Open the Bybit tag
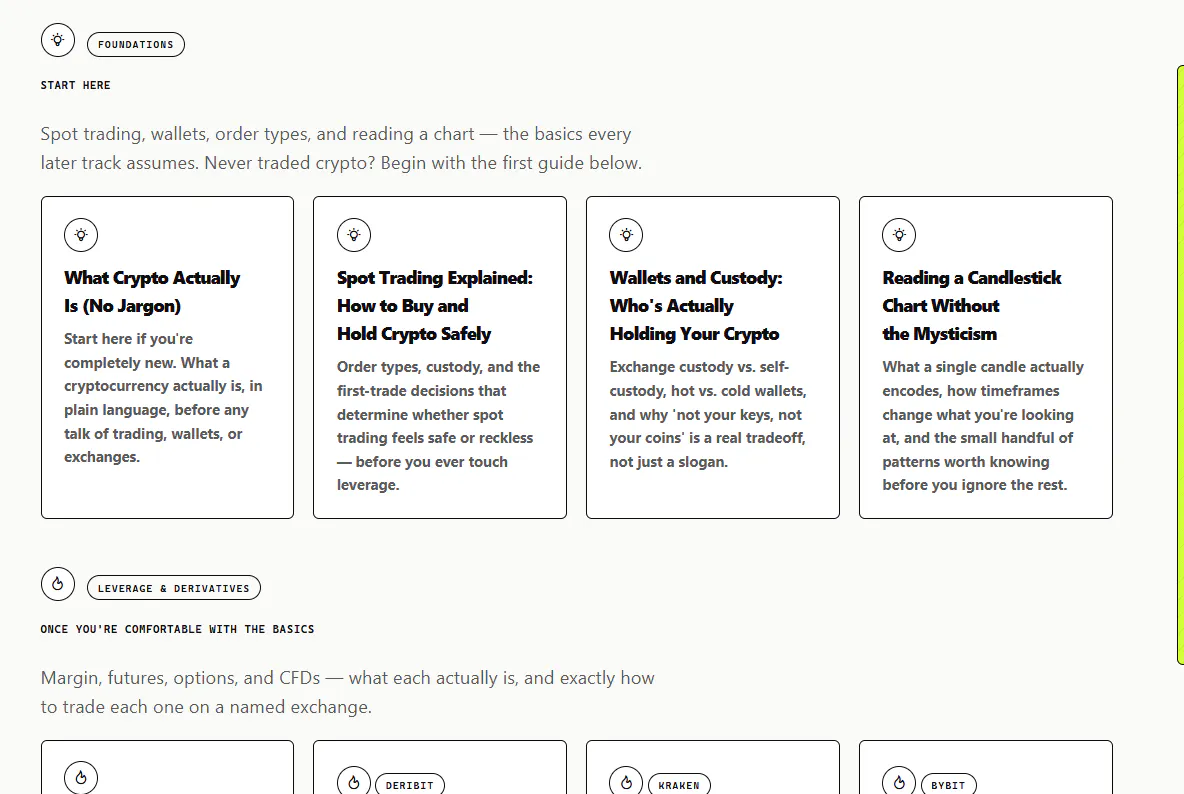 pos(948,784)
